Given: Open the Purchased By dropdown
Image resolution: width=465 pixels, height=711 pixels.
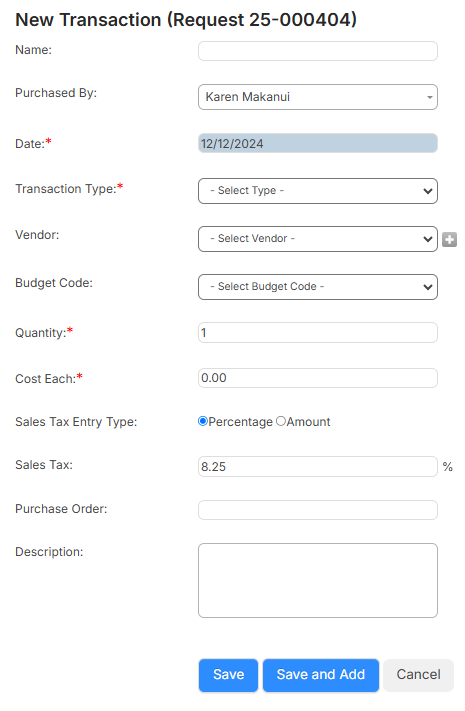Looking at the screenshot, I should point(318,97).
